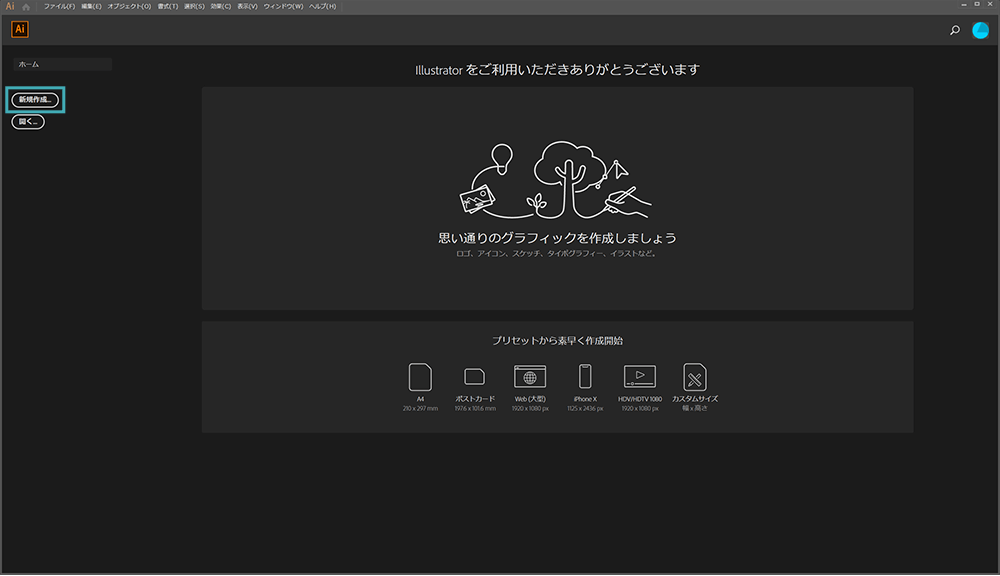This screenshot has width=1000, height=576.
Task: Click the small Ai icon in title bar
Action: pos(10,6)
